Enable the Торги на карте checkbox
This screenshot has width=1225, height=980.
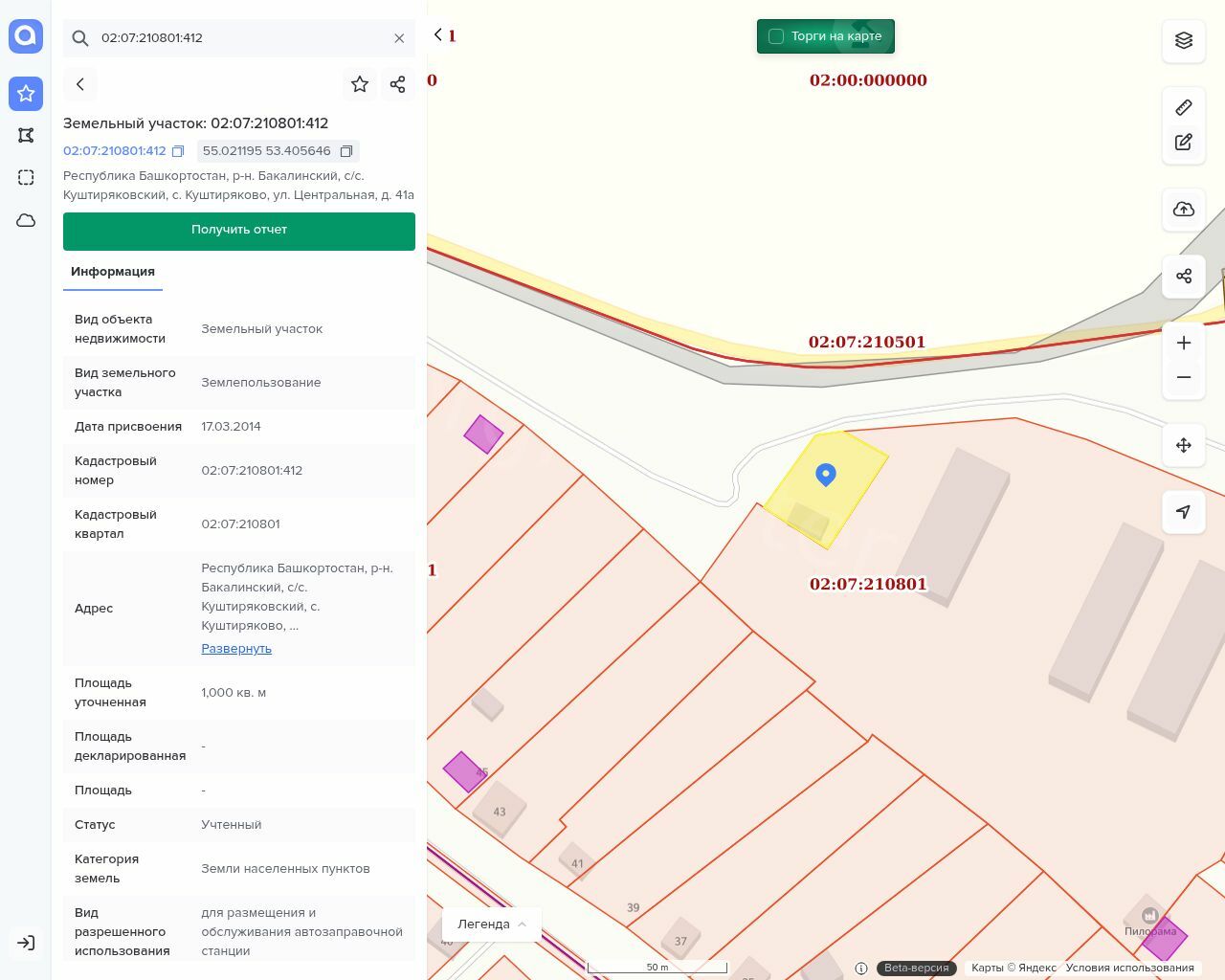pos(776,36)
